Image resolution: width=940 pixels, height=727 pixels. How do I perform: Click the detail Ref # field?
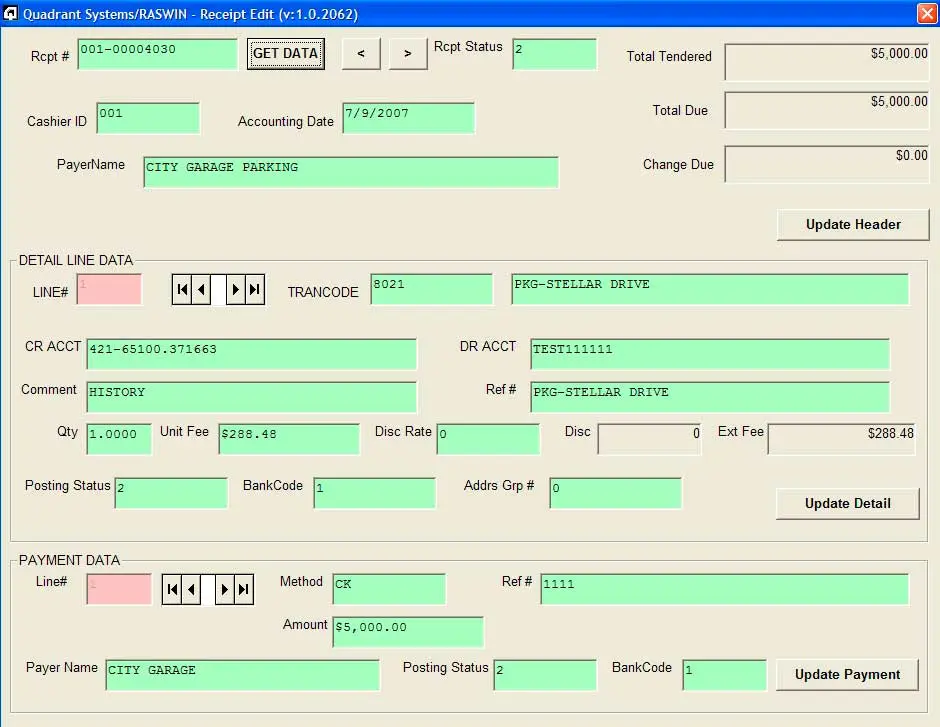(710, 397)
